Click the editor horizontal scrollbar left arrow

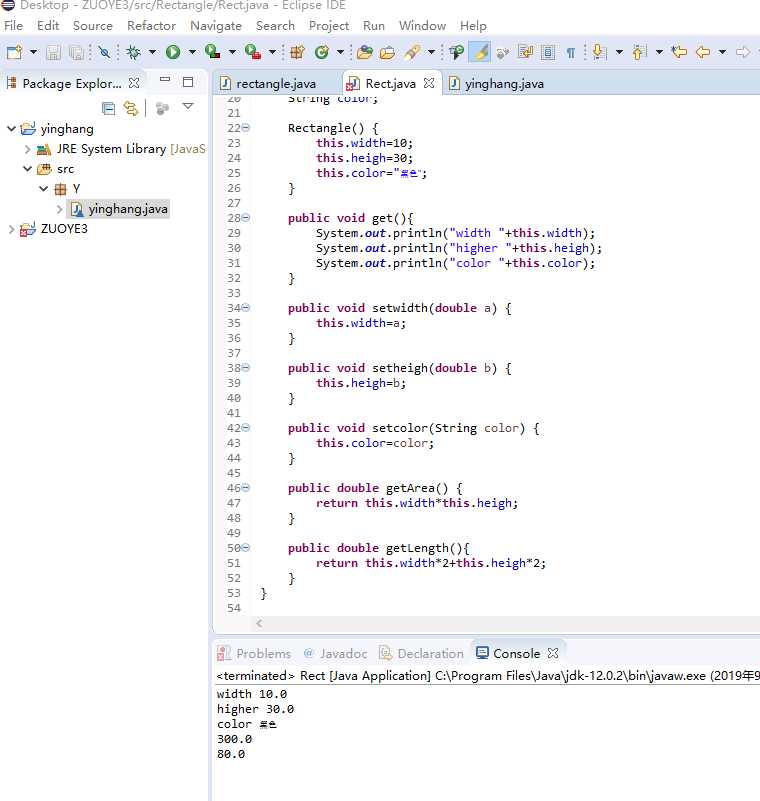click(259, 623)
